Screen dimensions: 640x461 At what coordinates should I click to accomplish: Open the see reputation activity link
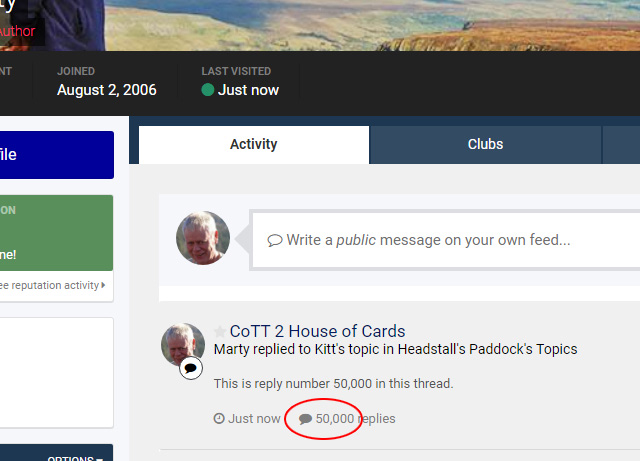(x=52, y=285)
